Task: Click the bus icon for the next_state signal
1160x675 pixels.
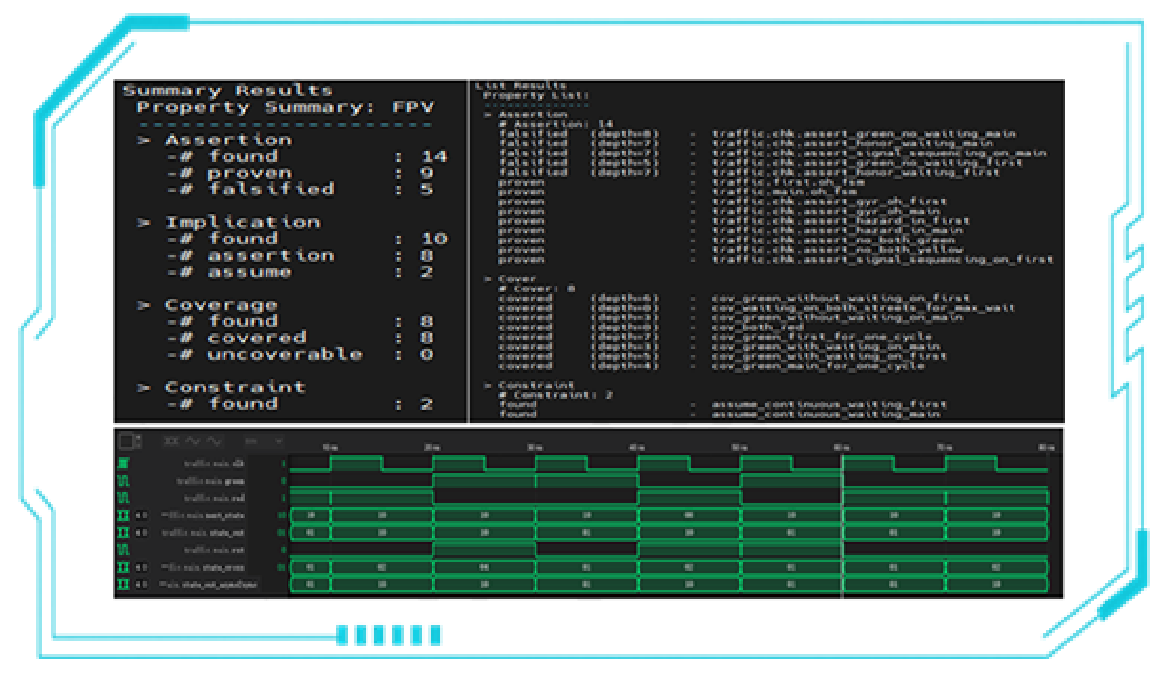Action: click(124, 515)
